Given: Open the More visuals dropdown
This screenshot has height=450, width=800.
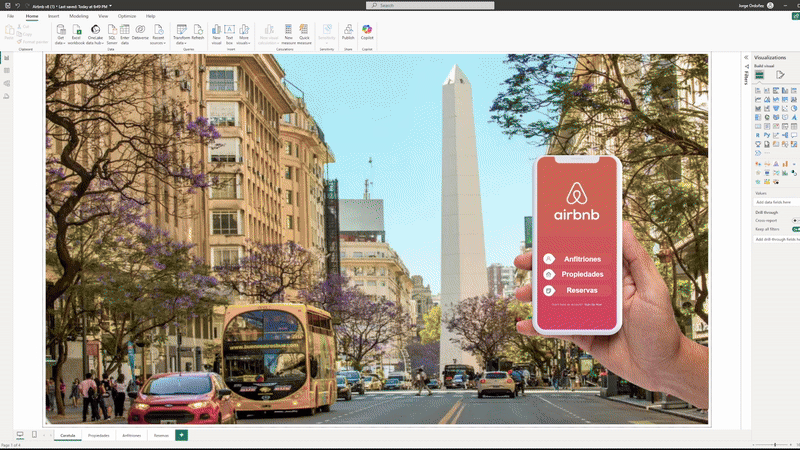Looking at the screenshot, I should (244, 33).
